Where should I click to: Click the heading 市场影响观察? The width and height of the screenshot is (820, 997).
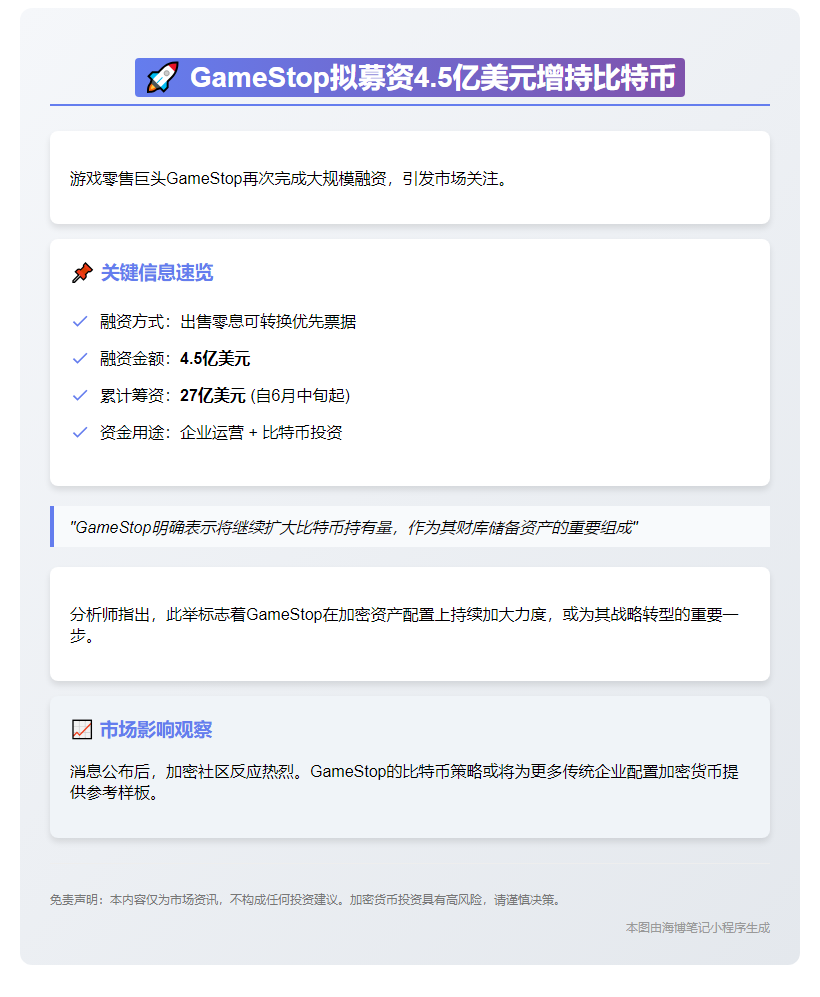156,729
